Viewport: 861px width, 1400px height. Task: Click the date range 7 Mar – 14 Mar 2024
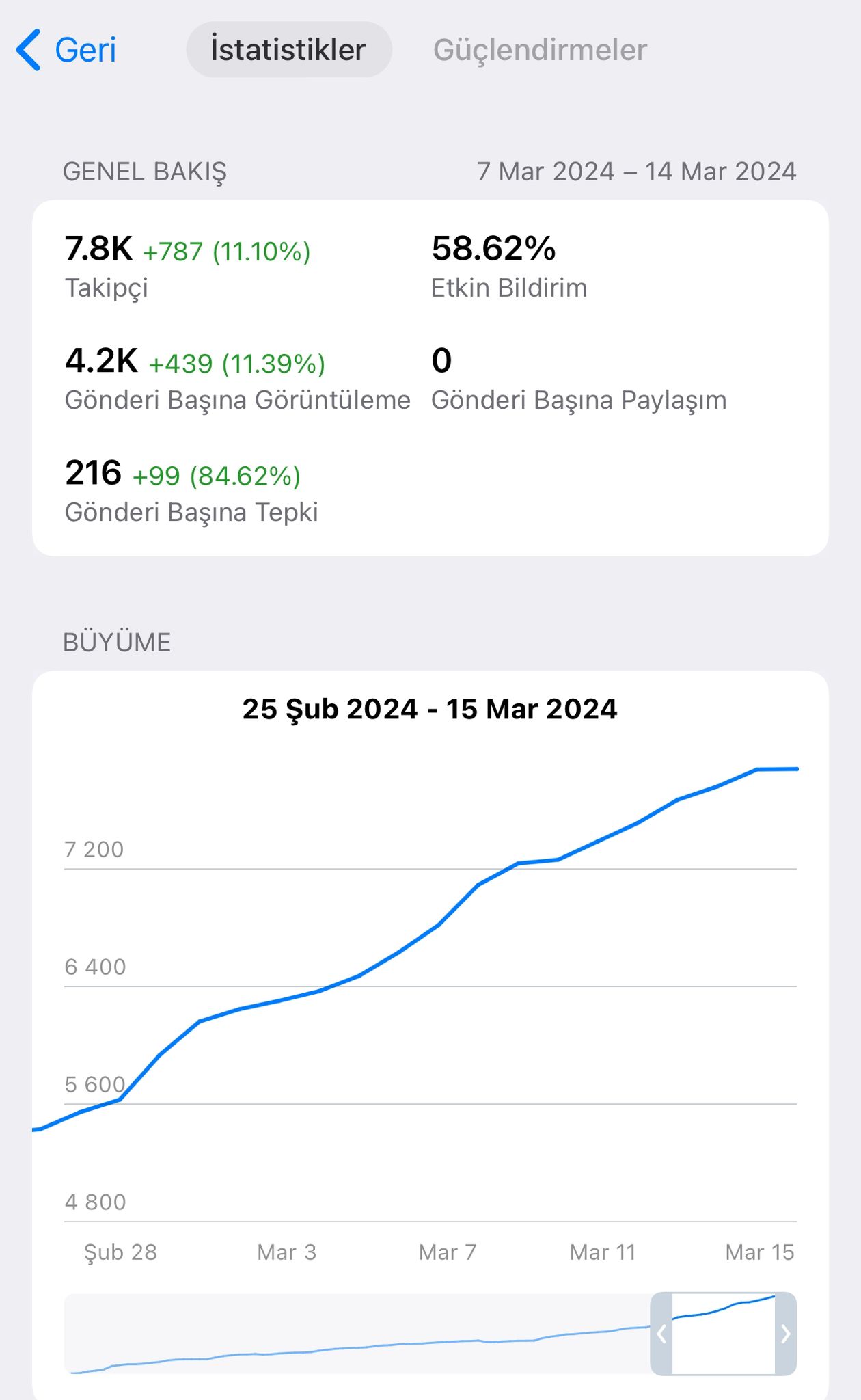tap(636, 172)
